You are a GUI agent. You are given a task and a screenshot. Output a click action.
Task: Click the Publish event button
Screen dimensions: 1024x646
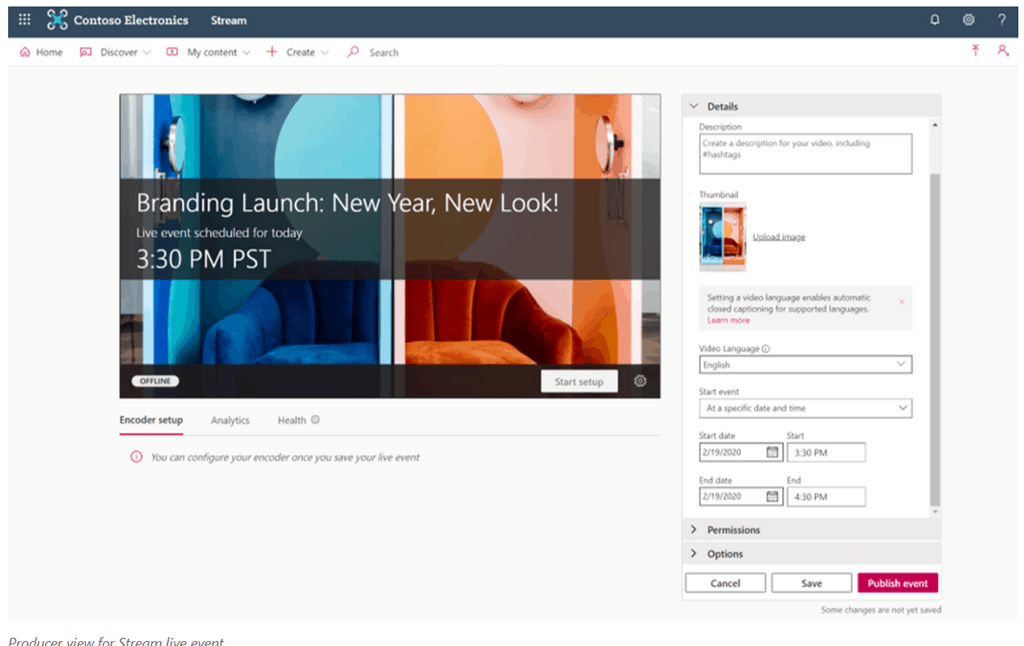pos(897,583)
